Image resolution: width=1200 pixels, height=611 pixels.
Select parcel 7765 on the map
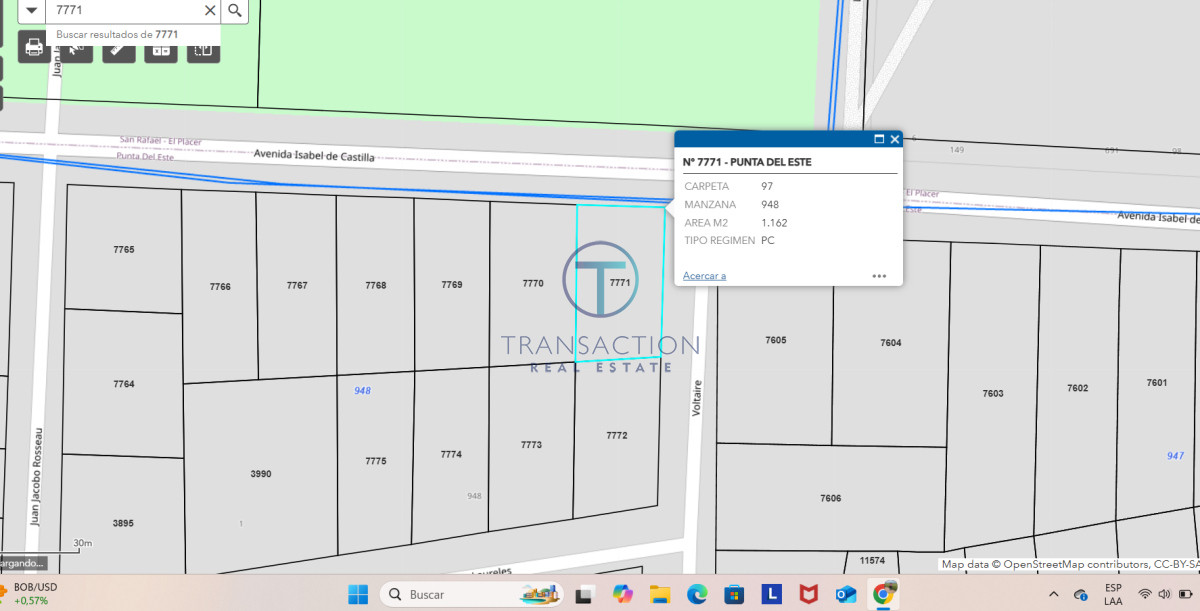[x=124, y=249]
